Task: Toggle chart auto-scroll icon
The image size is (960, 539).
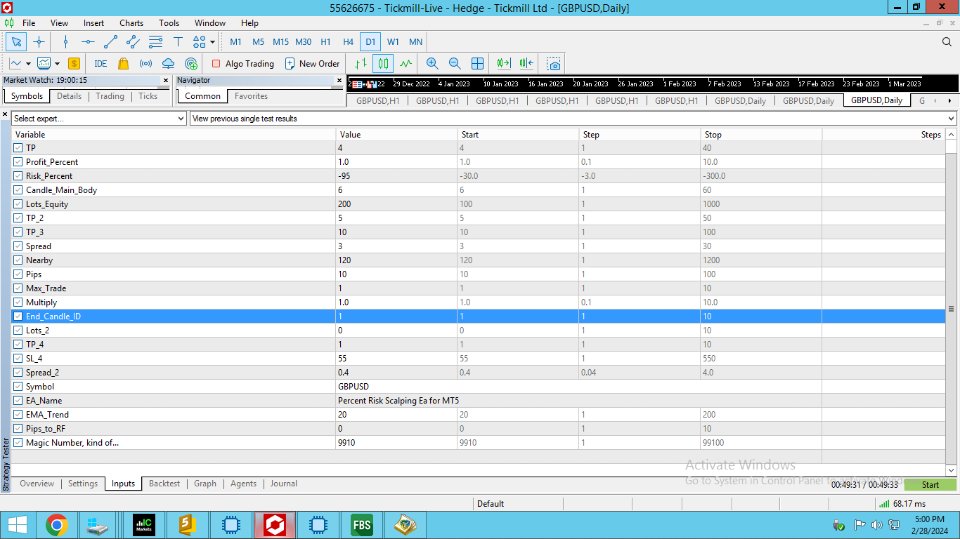Action: (503, 64)
